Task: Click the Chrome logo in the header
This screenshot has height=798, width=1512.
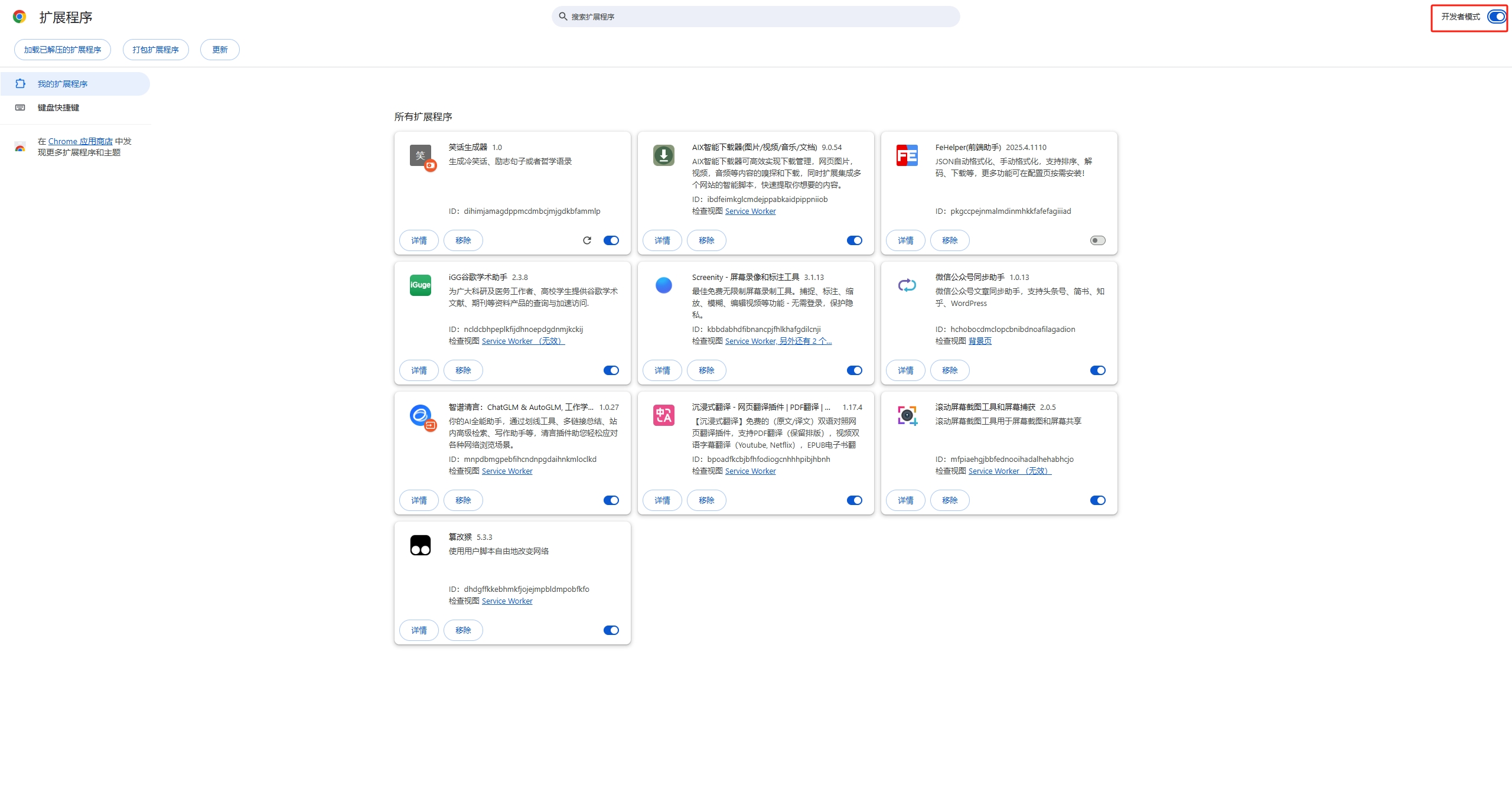Action: [19, 17]
